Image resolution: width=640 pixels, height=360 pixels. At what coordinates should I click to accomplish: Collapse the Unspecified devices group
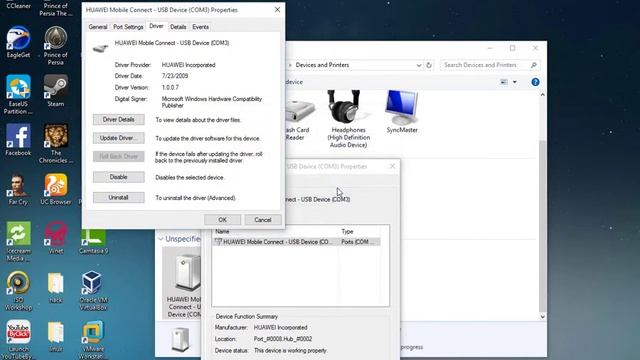[x=161, y=239]
